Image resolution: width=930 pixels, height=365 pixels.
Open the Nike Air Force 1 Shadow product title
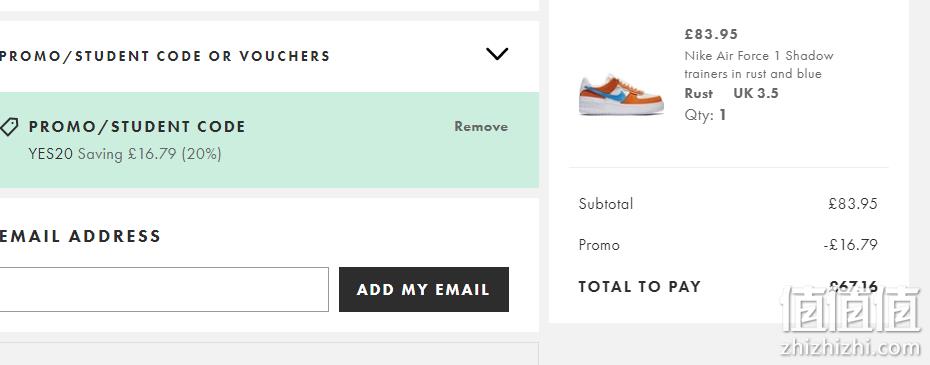pos(759,65)
